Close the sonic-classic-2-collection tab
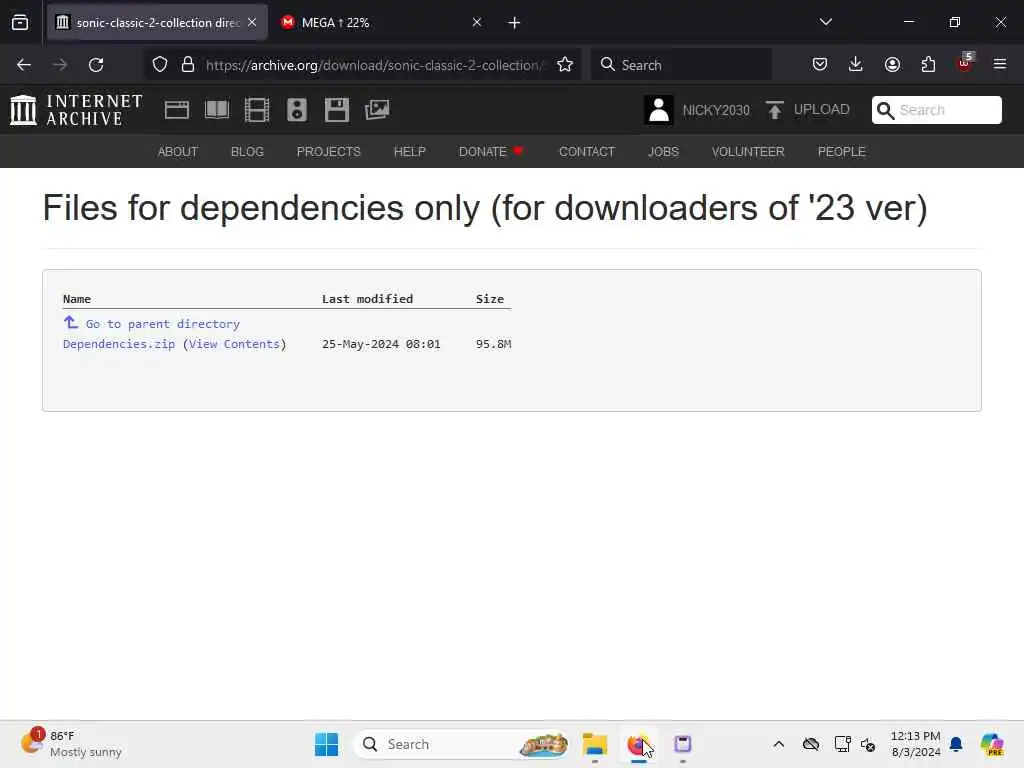The width and height of the screenshot is (1024, 768). 252,22
